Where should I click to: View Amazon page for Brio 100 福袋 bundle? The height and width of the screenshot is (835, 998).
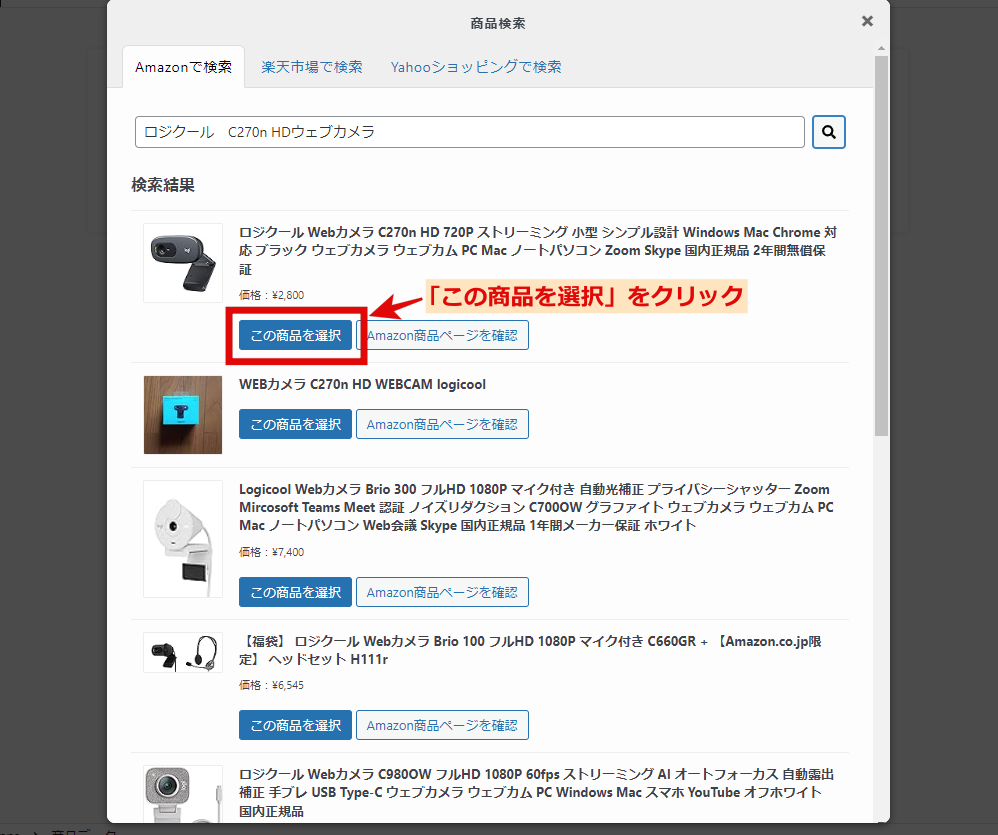[x=442, y=725]
